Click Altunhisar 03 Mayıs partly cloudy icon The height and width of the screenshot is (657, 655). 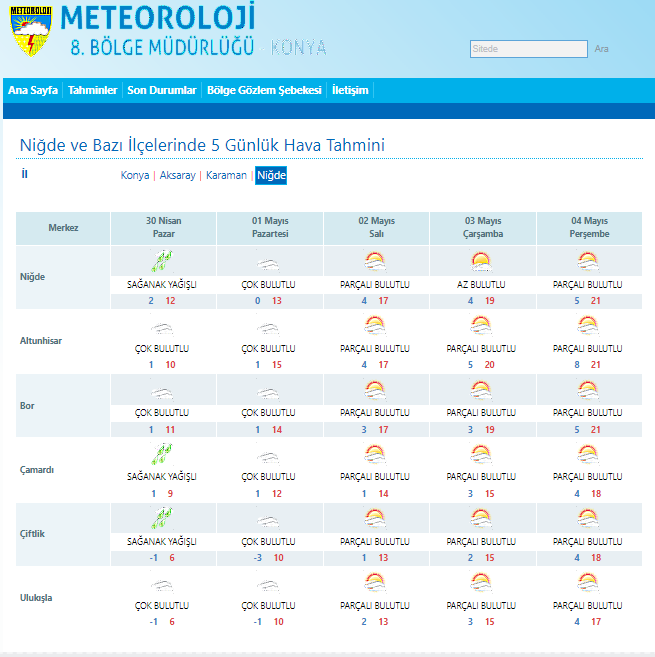[481, 326]
